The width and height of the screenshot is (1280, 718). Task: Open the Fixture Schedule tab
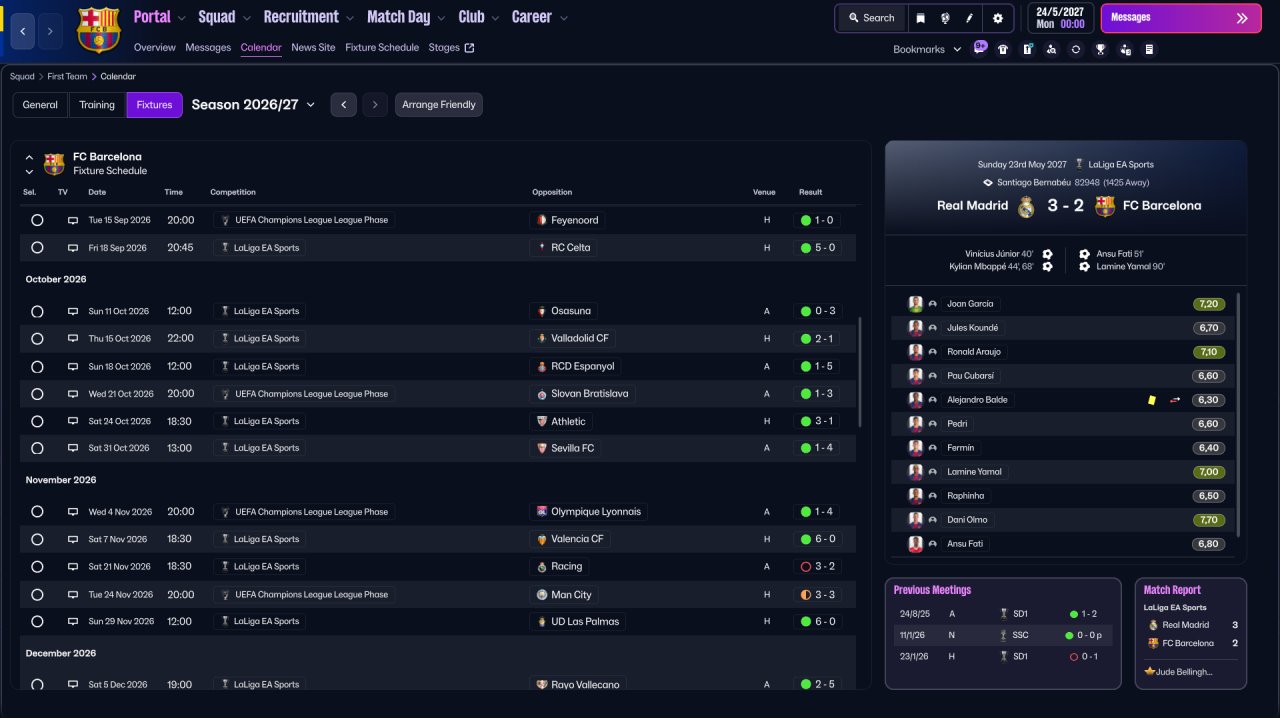(382, 48)
